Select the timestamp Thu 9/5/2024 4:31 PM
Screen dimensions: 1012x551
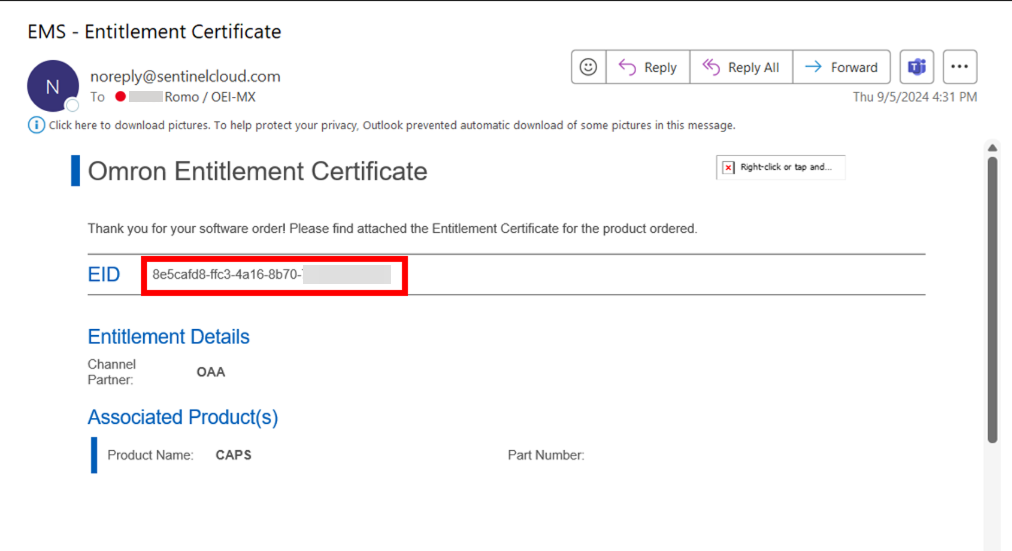[x=915, y=97]
